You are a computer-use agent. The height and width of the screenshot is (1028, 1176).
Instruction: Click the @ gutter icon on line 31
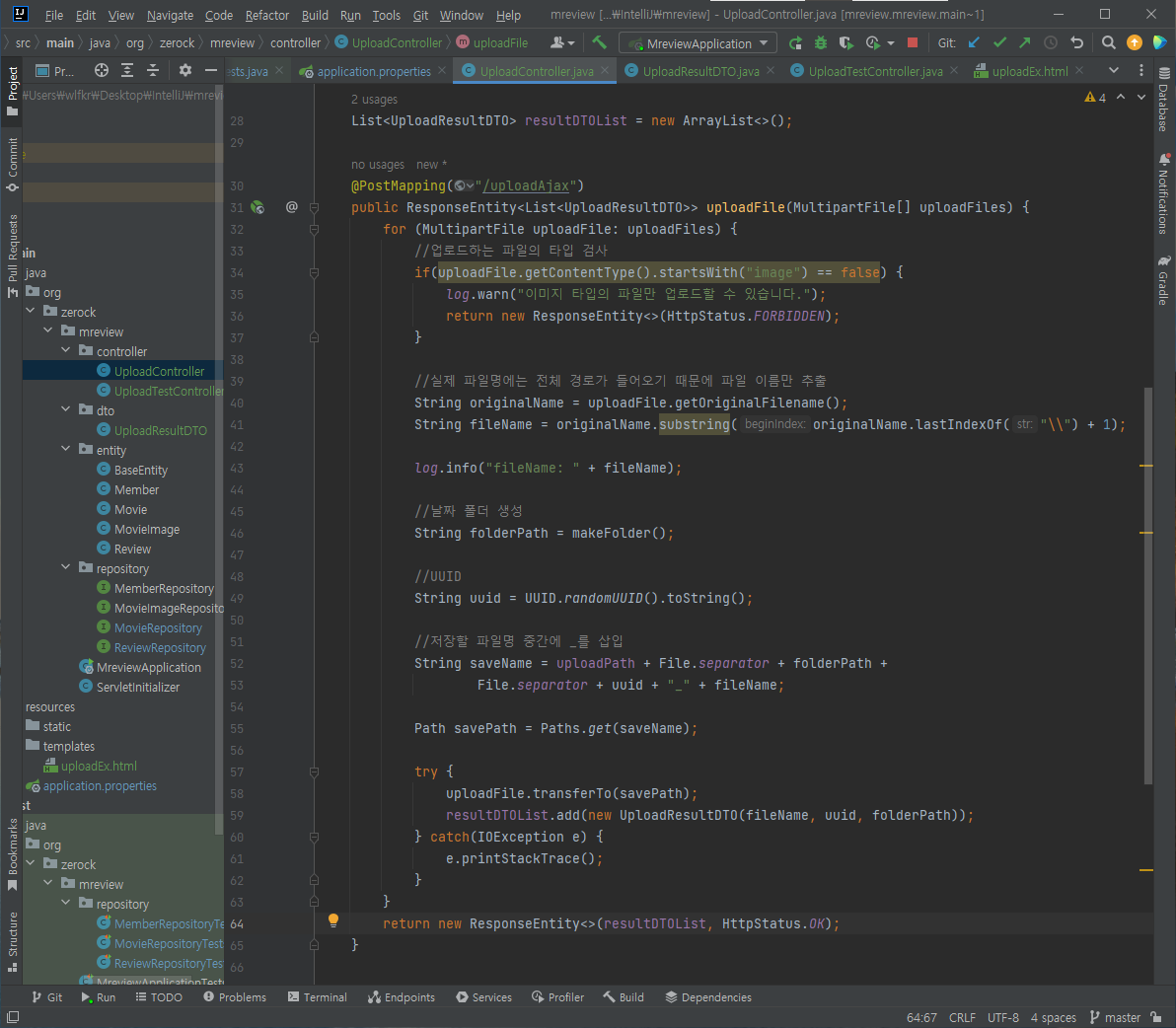click(292, 207)
